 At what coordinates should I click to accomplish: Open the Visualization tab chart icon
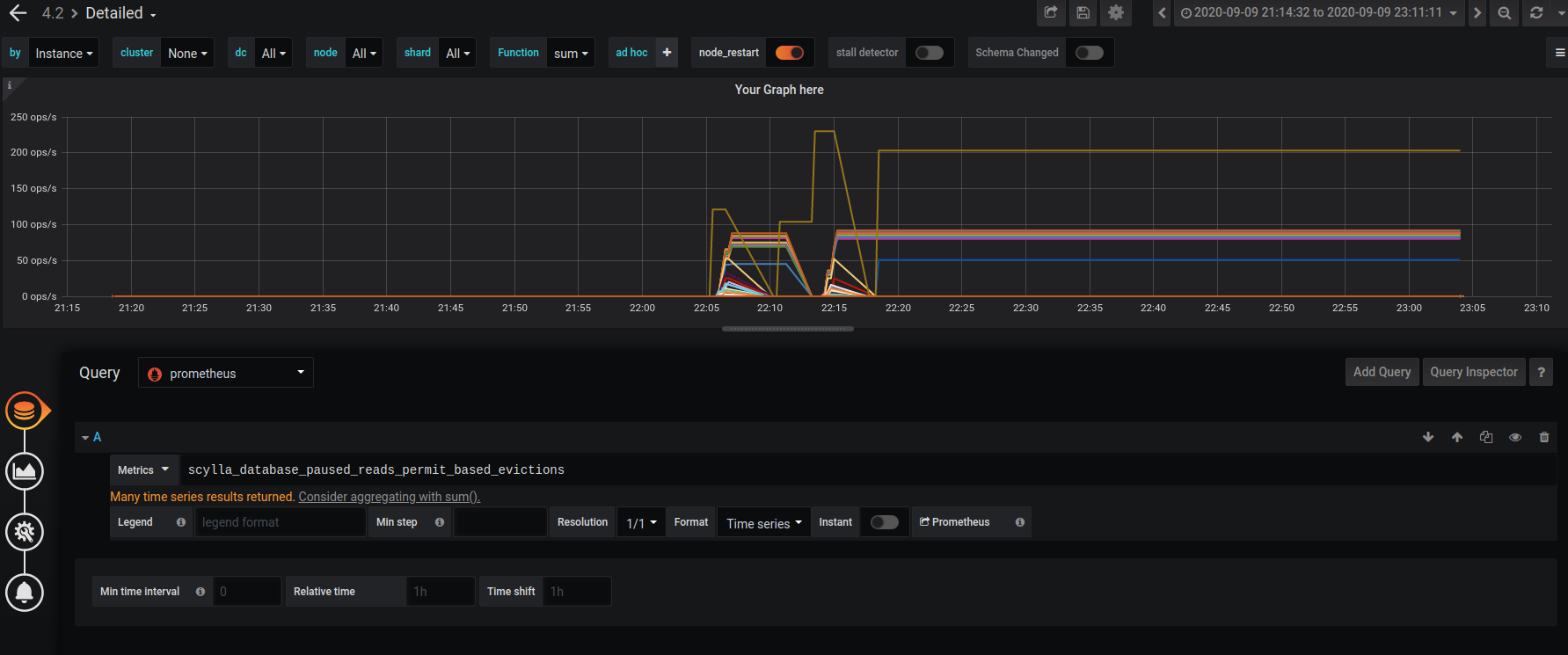pyautogui.click(x=25, y=471)
